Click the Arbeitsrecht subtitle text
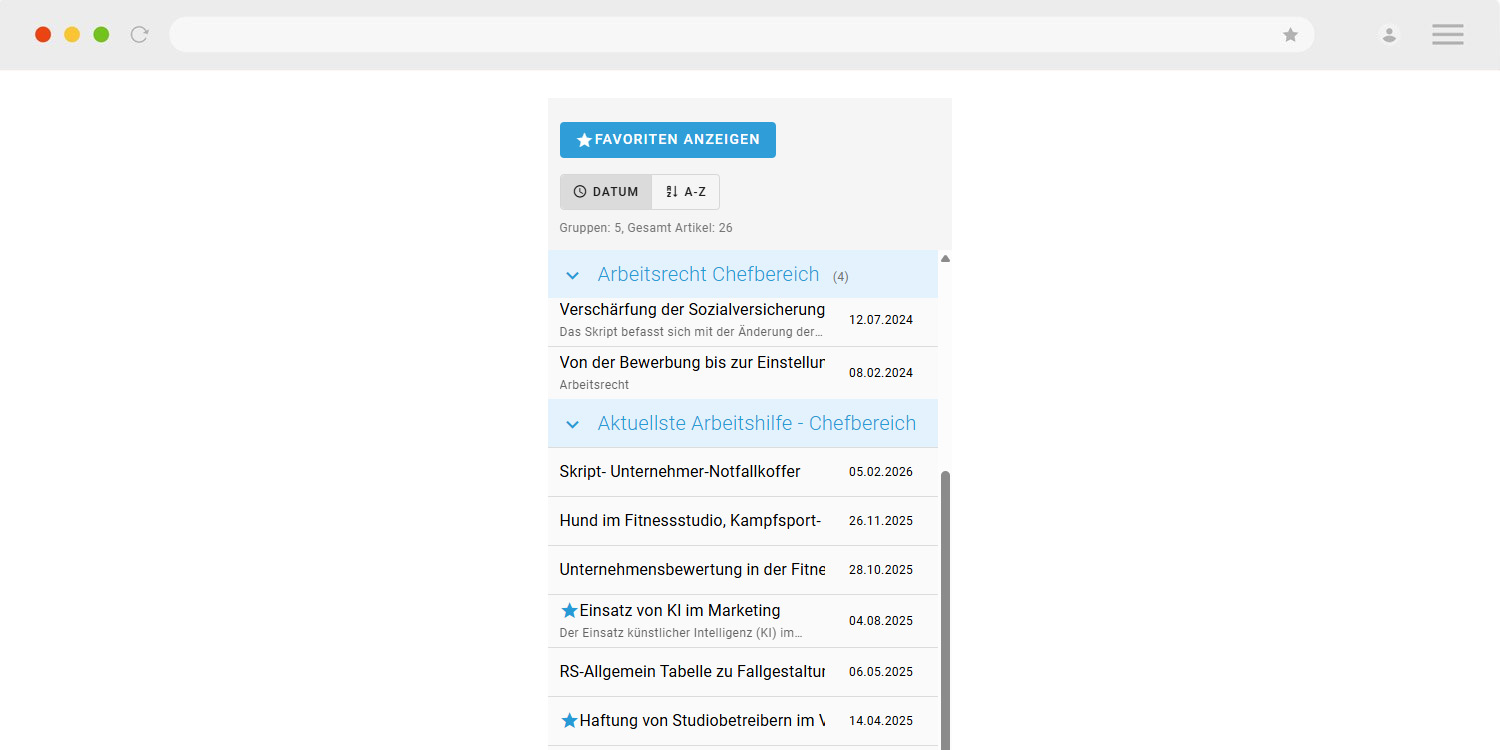The image size is (1500, 750). click(594, 385)
